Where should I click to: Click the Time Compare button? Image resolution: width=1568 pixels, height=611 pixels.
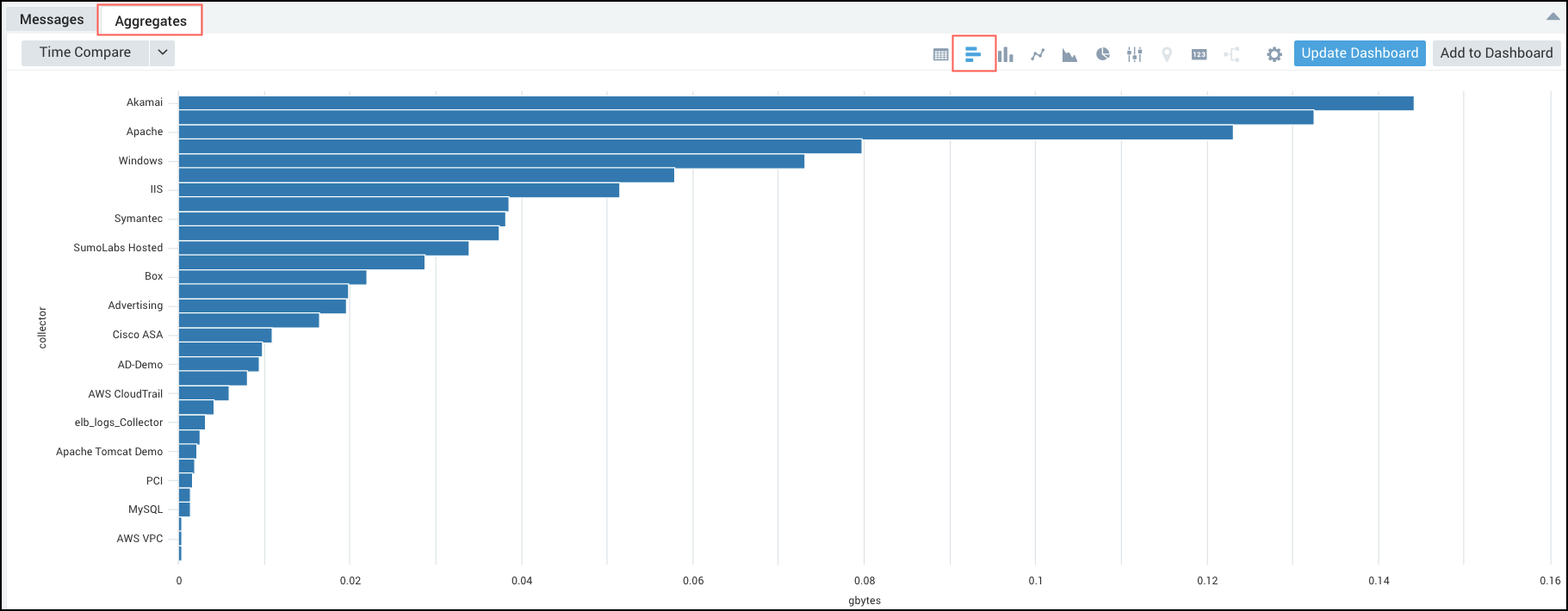[85, 52]
